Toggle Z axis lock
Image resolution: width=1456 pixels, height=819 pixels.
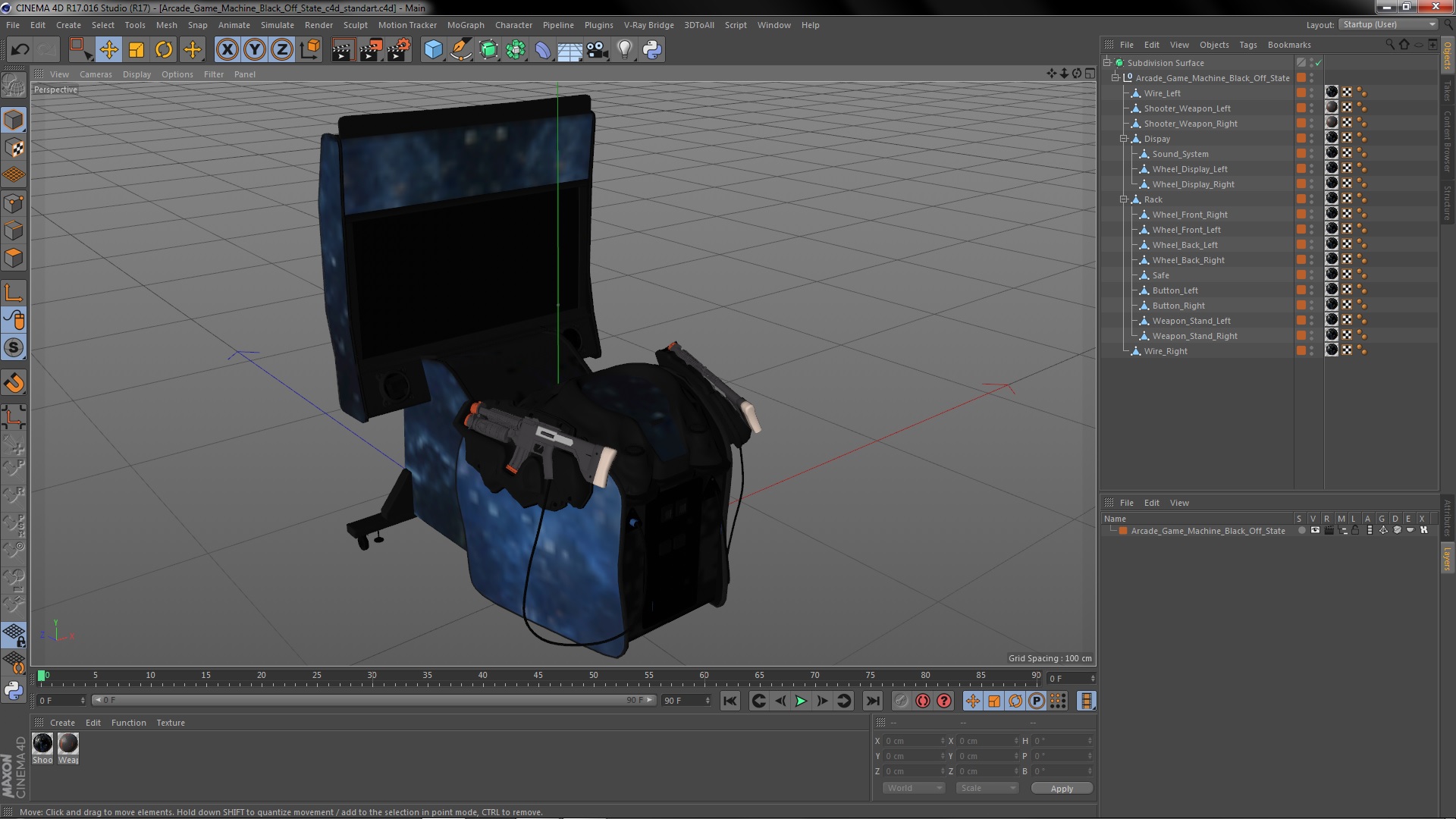tap(281, 50)
